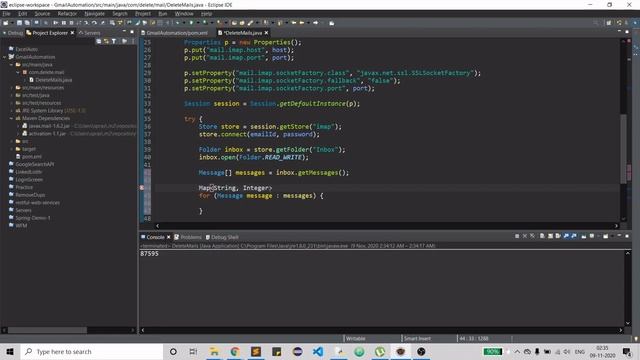Click the Windows taskbar search box
The height and width of the screenshot is (360, 640).
[92, 351]
